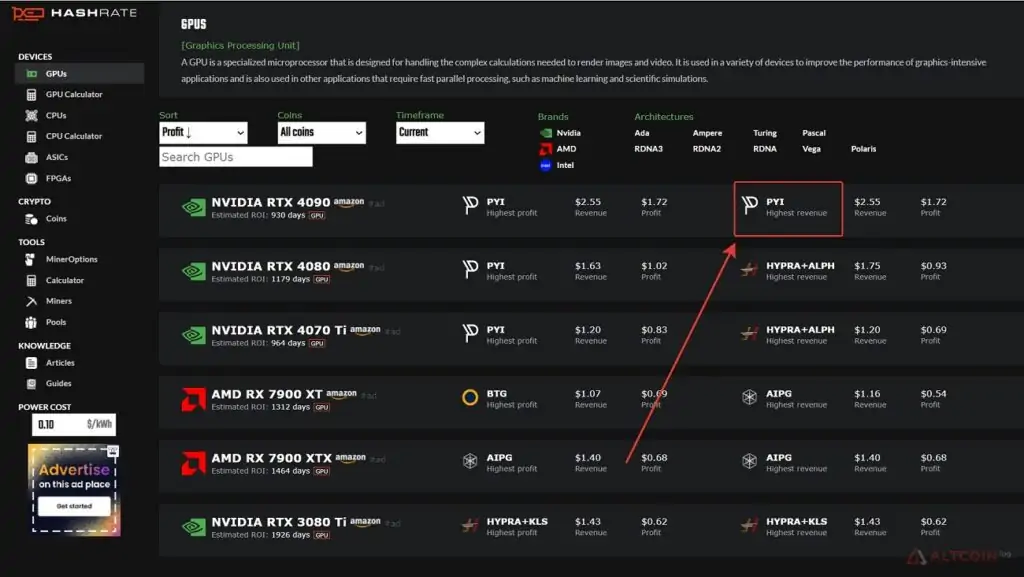Click the Hashrate logo in the header
The width and height of the screenshot is (1024, 577).
point(74,13)
